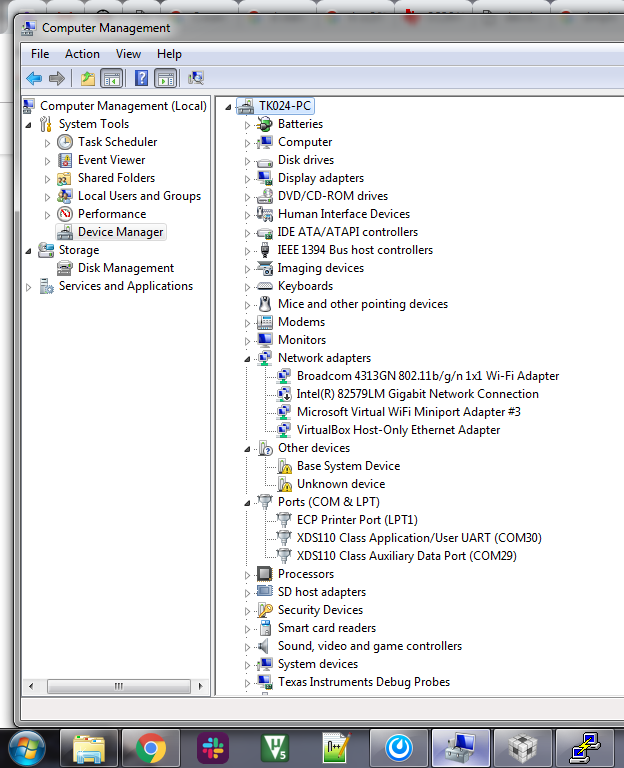The image size is (624, 768).
Task: Select Device Manager in console tree
Action: (x=120, y=232)
